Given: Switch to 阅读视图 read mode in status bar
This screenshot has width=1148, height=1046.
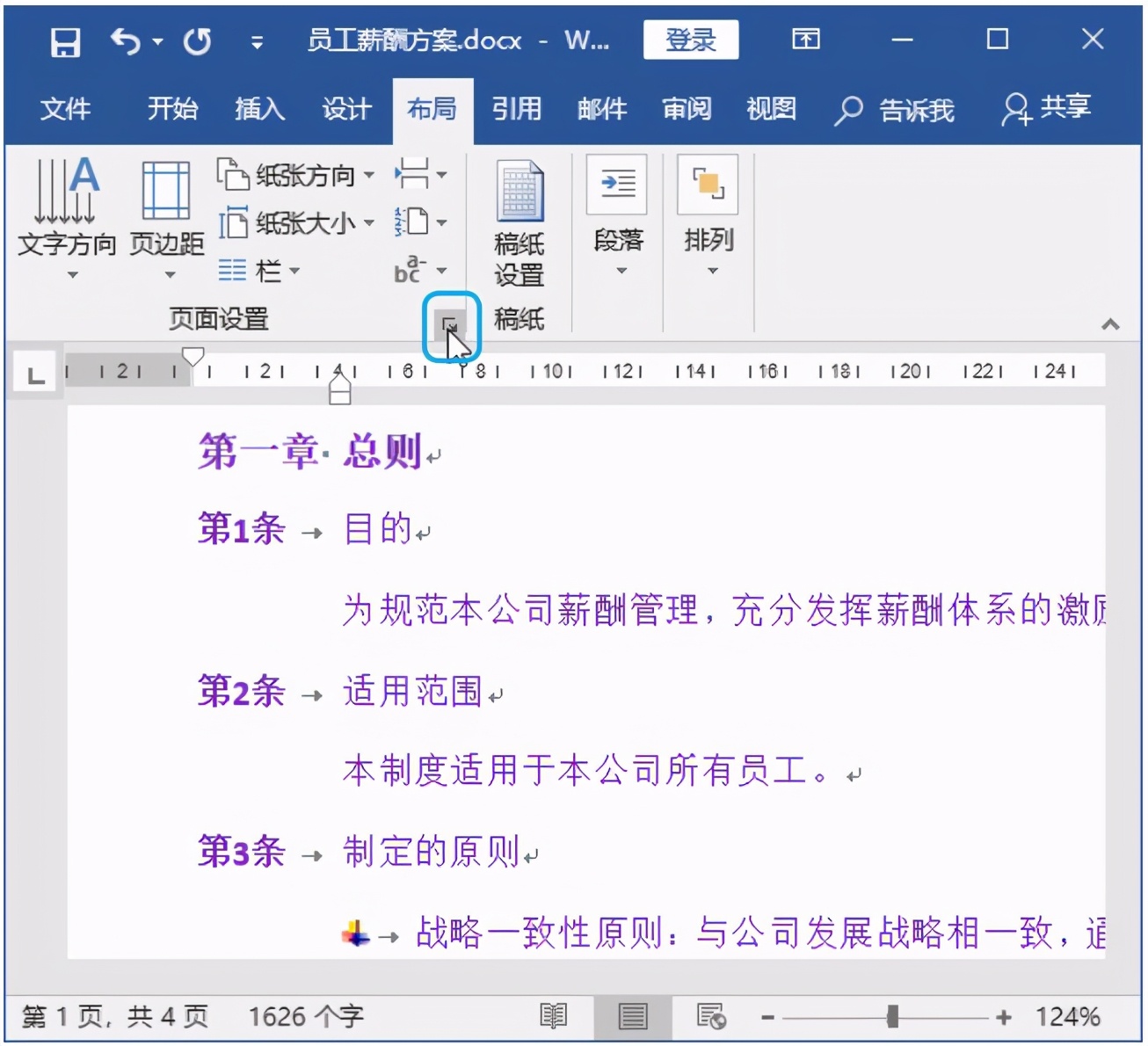Looking at the screenshot, I should coord(554,1015).
